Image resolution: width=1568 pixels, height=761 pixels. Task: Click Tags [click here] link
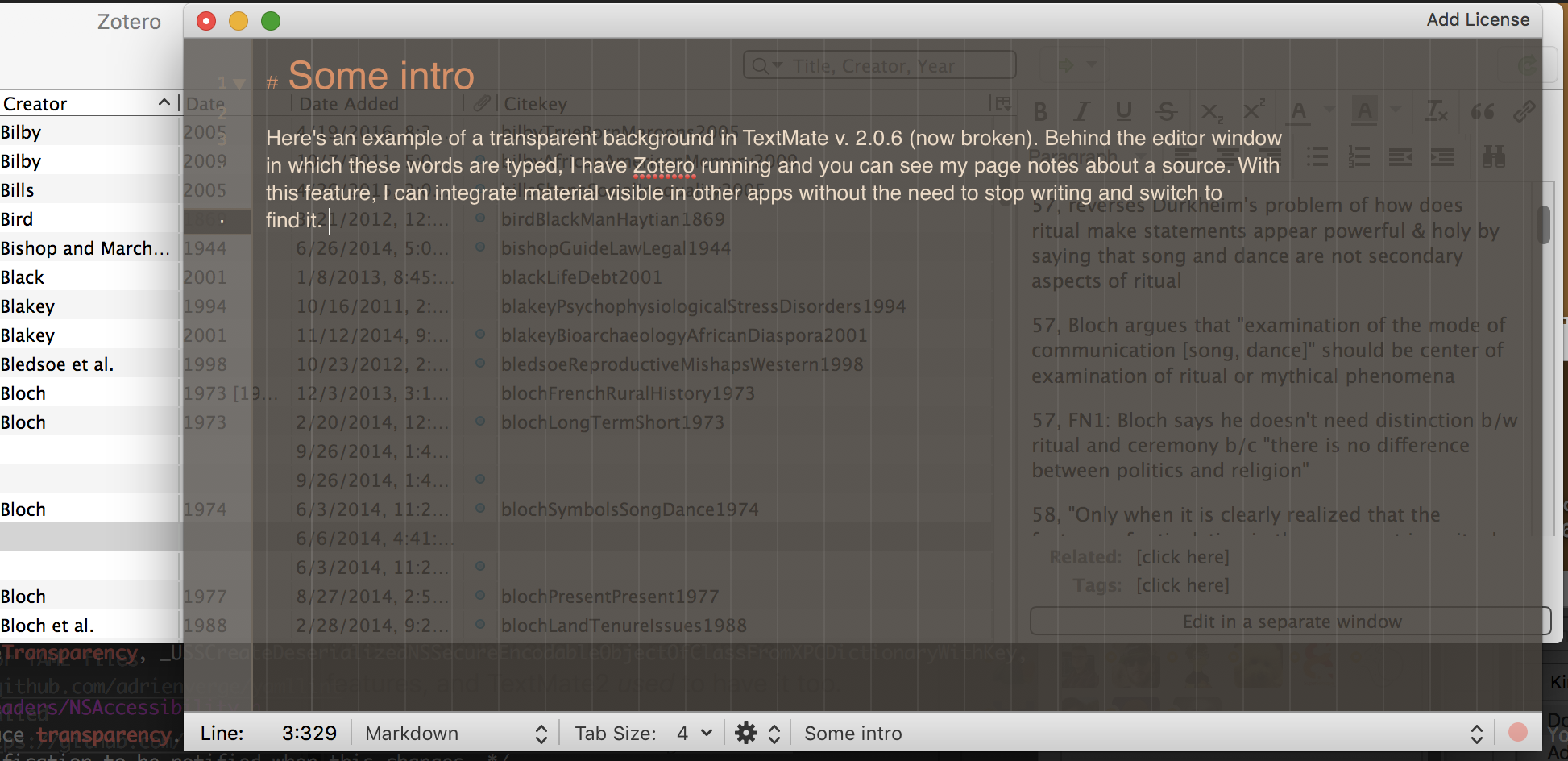(1182, 585)
